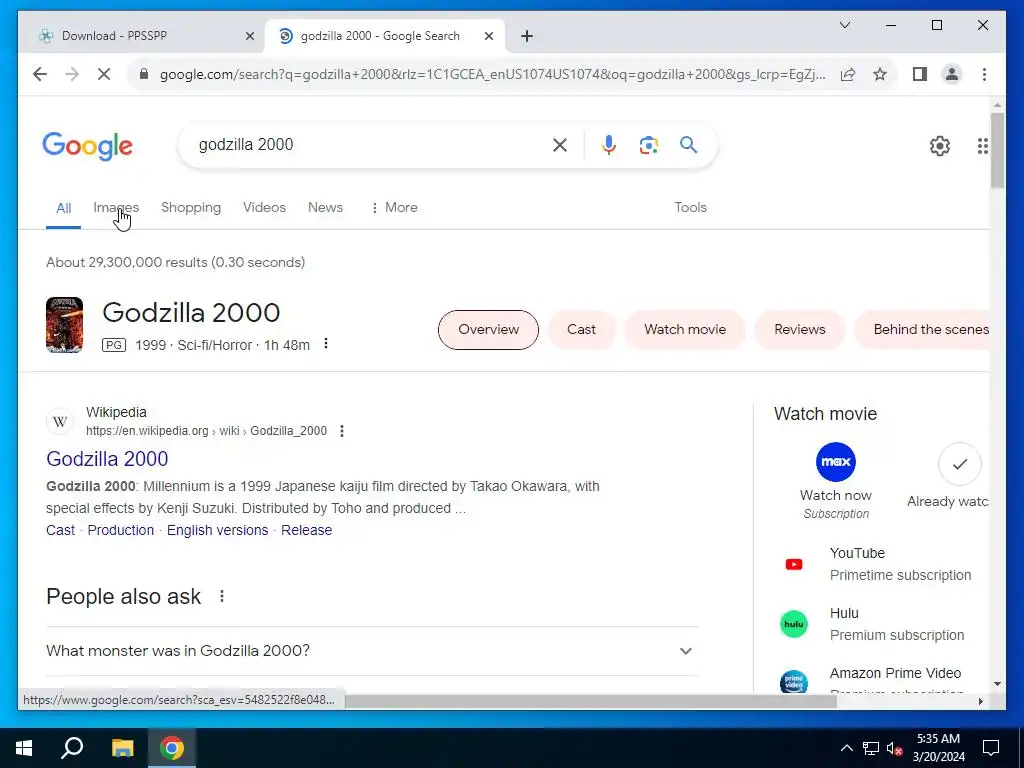Switch to the Images results tab
The height and width of the screenshot is (768, 1024).
pyautogui.click(x=116, y=208)
